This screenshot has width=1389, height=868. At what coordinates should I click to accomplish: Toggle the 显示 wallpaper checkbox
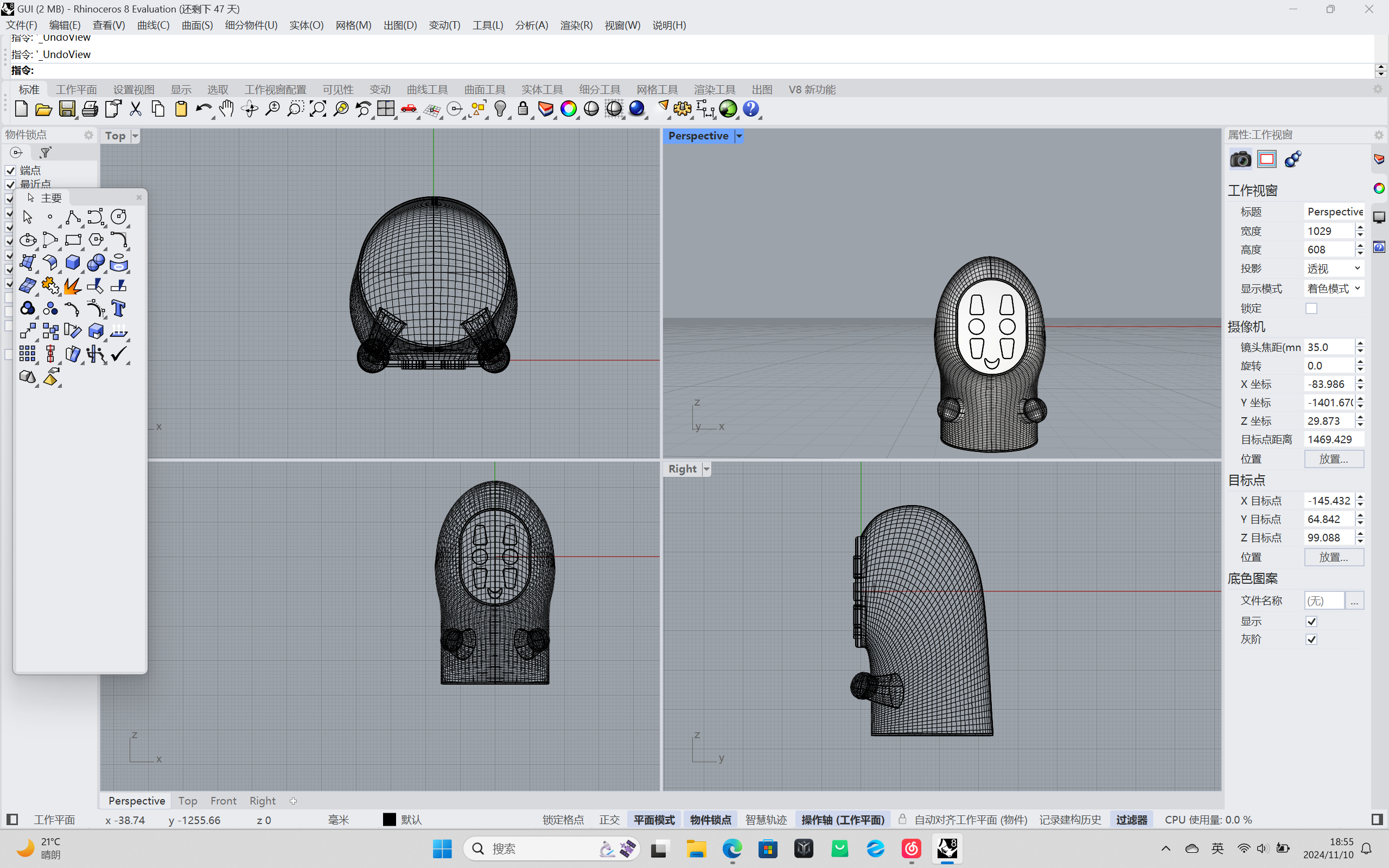click(1311, 622)
